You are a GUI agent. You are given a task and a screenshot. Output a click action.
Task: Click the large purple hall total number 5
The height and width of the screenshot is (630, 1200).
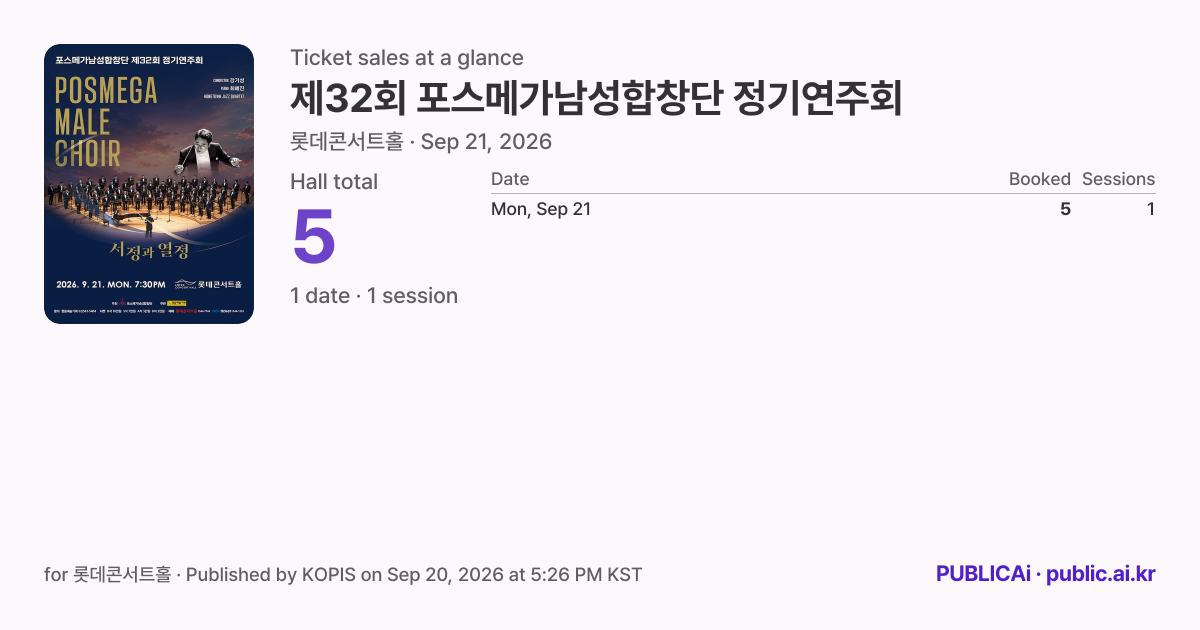313,236
